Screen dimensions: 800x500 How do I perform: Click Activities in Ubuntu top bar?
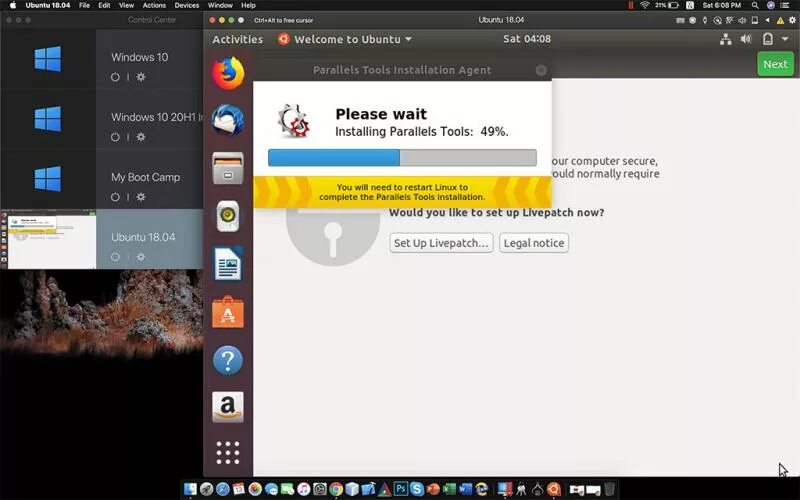click(x=237, y=39)
